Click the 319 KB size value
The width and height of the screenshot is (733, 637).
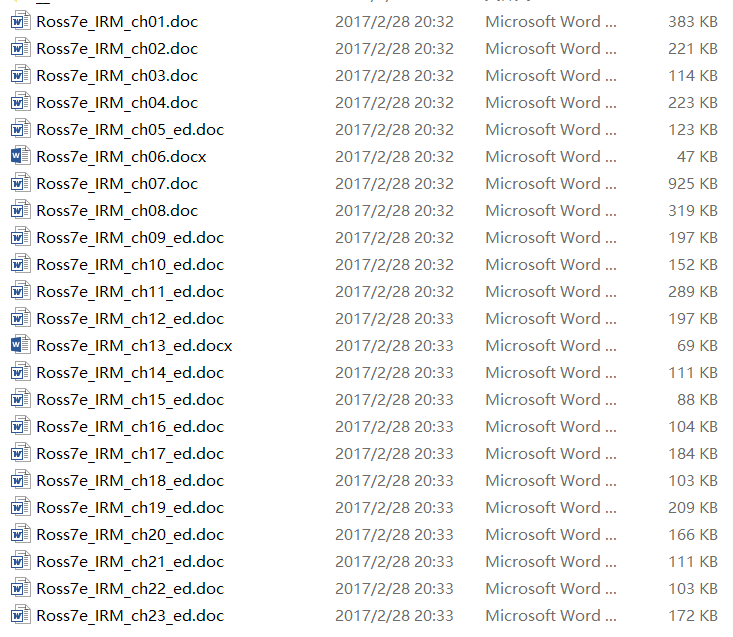[x=693, y=211]
